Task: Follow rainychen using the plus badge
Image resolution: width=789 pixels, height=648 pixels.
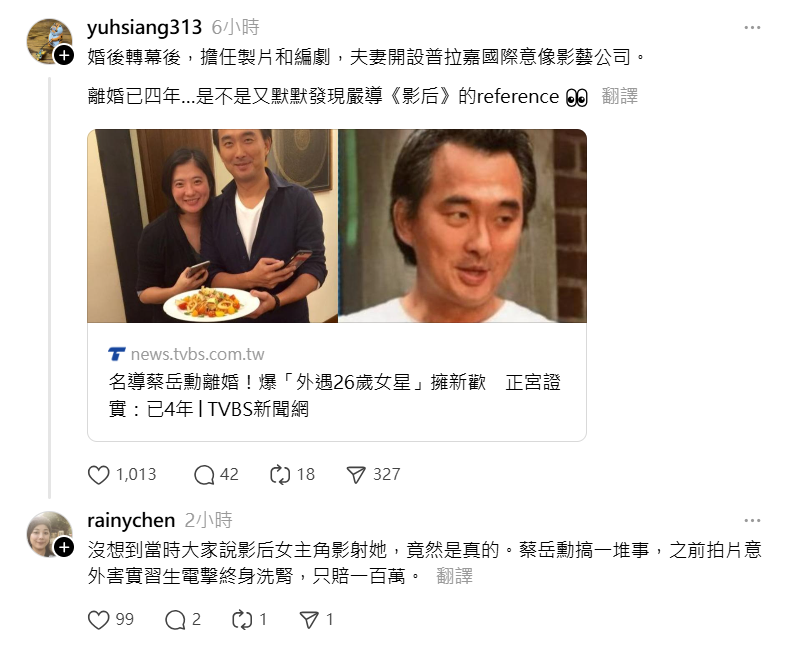Action: (x=64, y=547)
